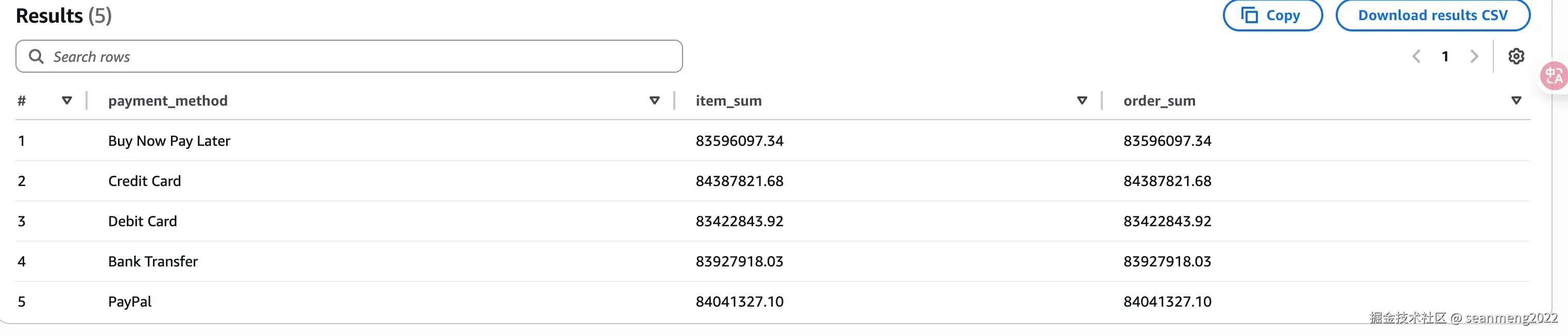Click the Bank Transfer item_sum value 83927918.03
The width and height of the screenshot is (1568, 336).
739,262
